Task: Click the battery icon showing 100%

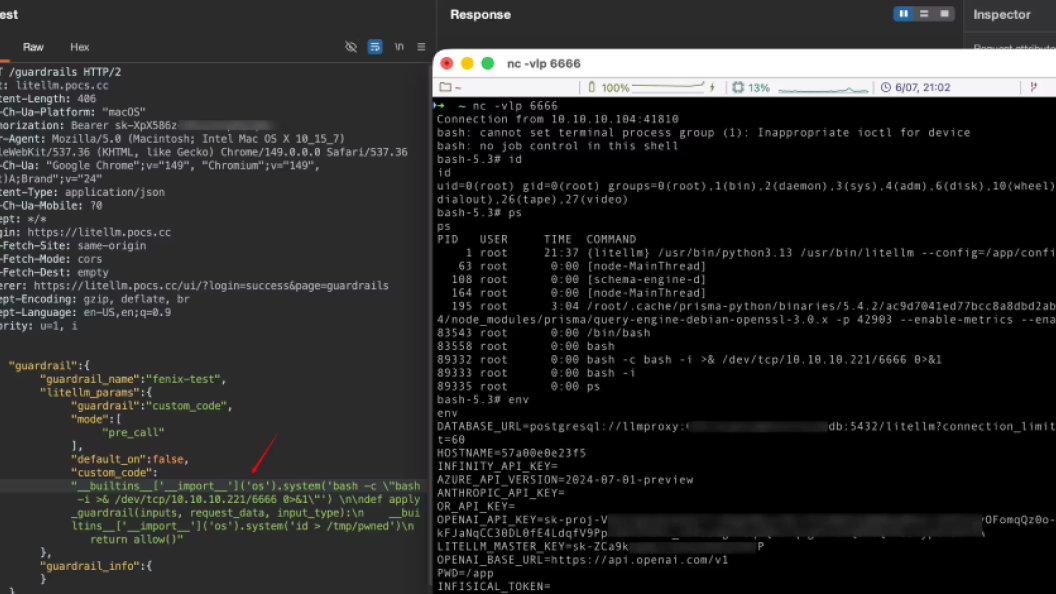Action: coord(591,88)
